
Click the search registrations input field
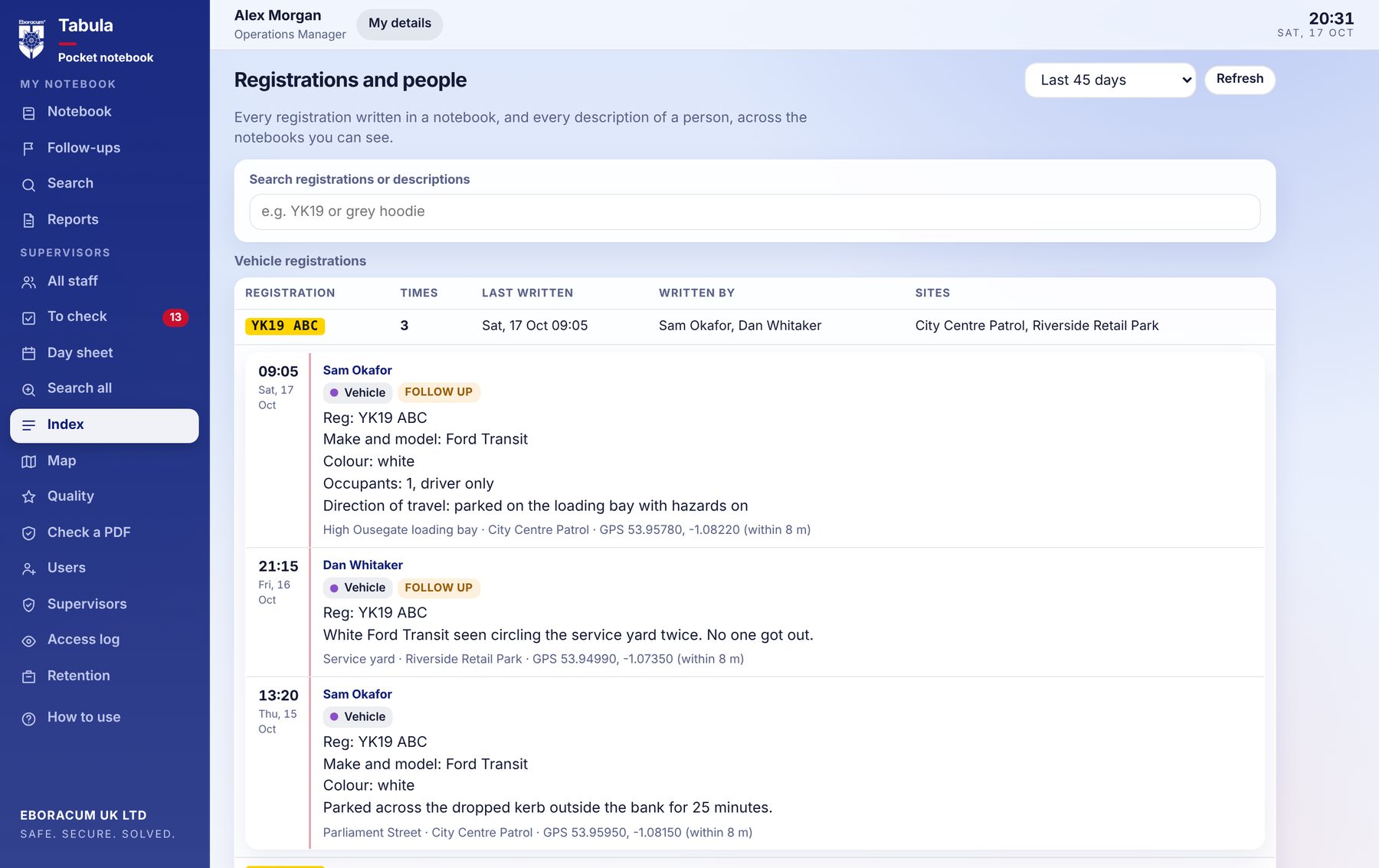pyautogui.click(x=755, y=211)
